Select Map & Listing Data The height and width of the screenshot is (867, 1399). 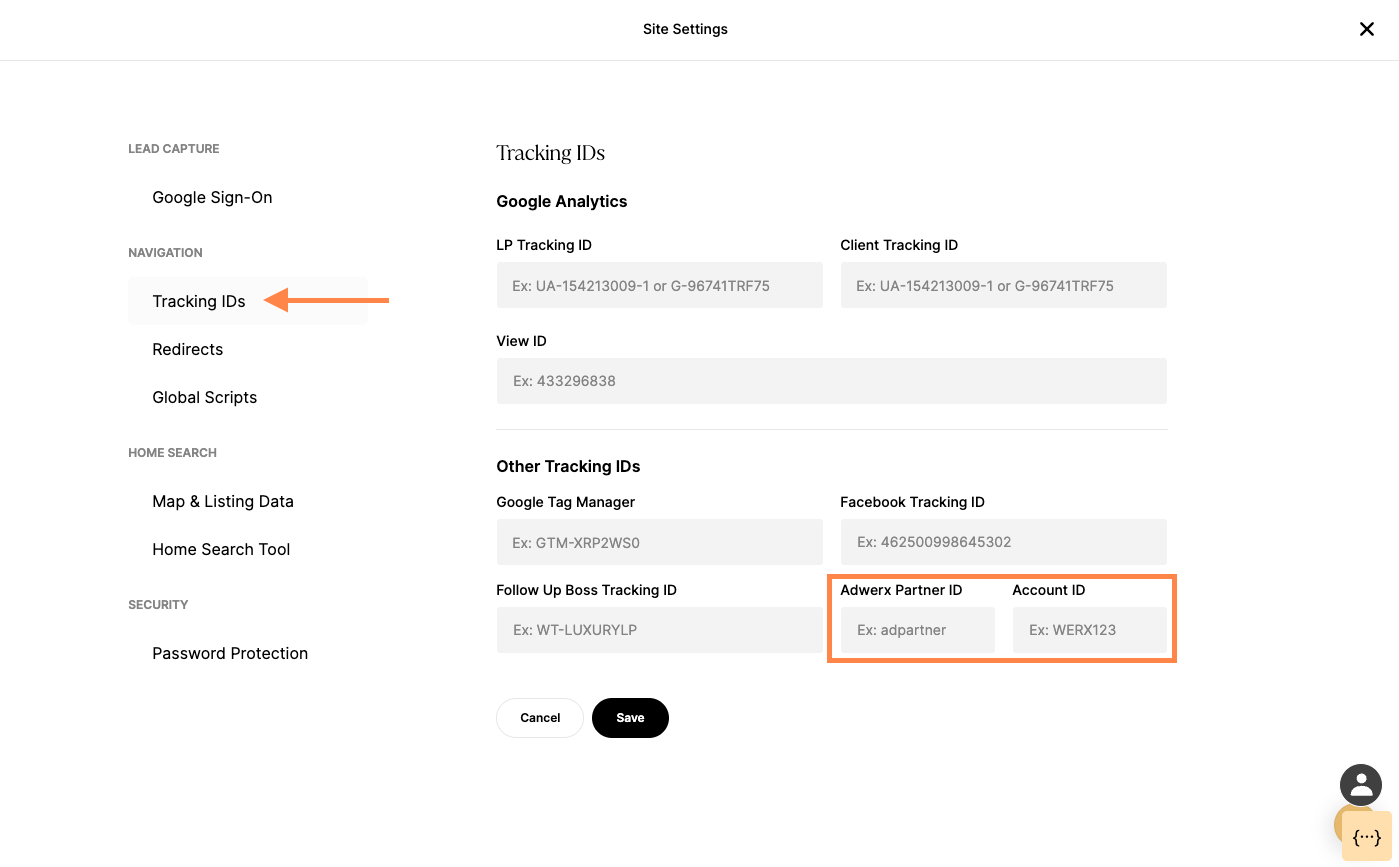coord(222,501)
